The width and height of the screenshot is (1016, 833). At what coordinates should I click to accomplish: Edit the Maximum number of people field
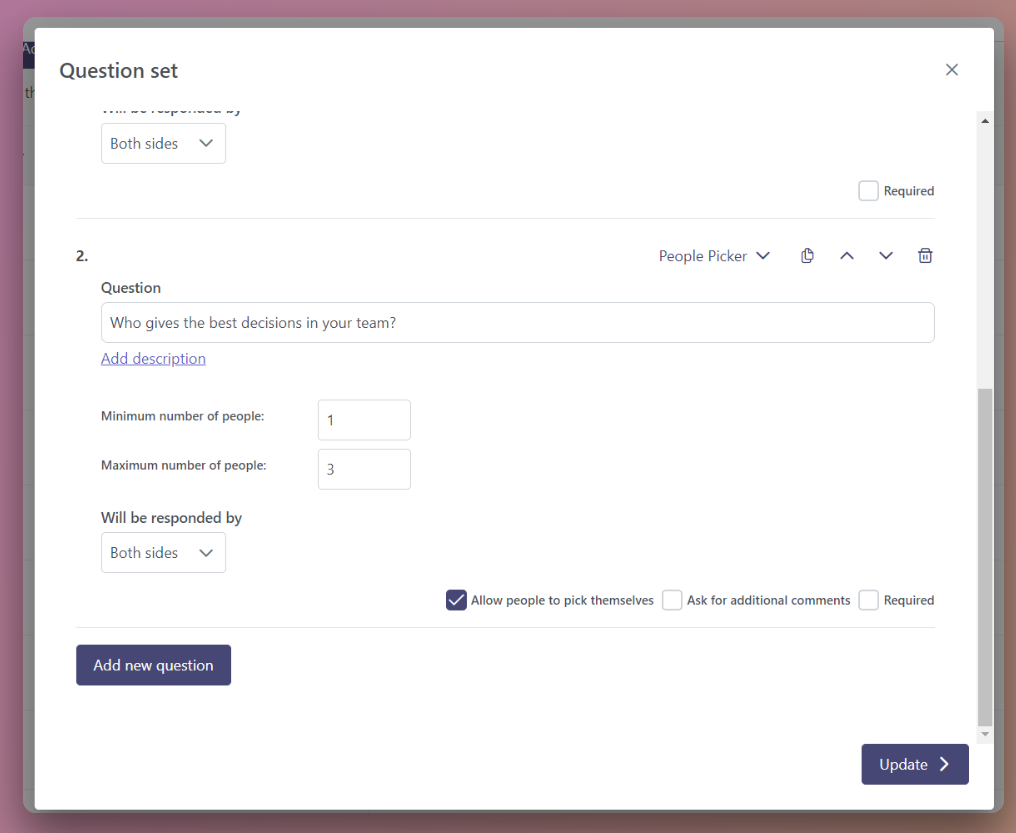pos(364,469)
